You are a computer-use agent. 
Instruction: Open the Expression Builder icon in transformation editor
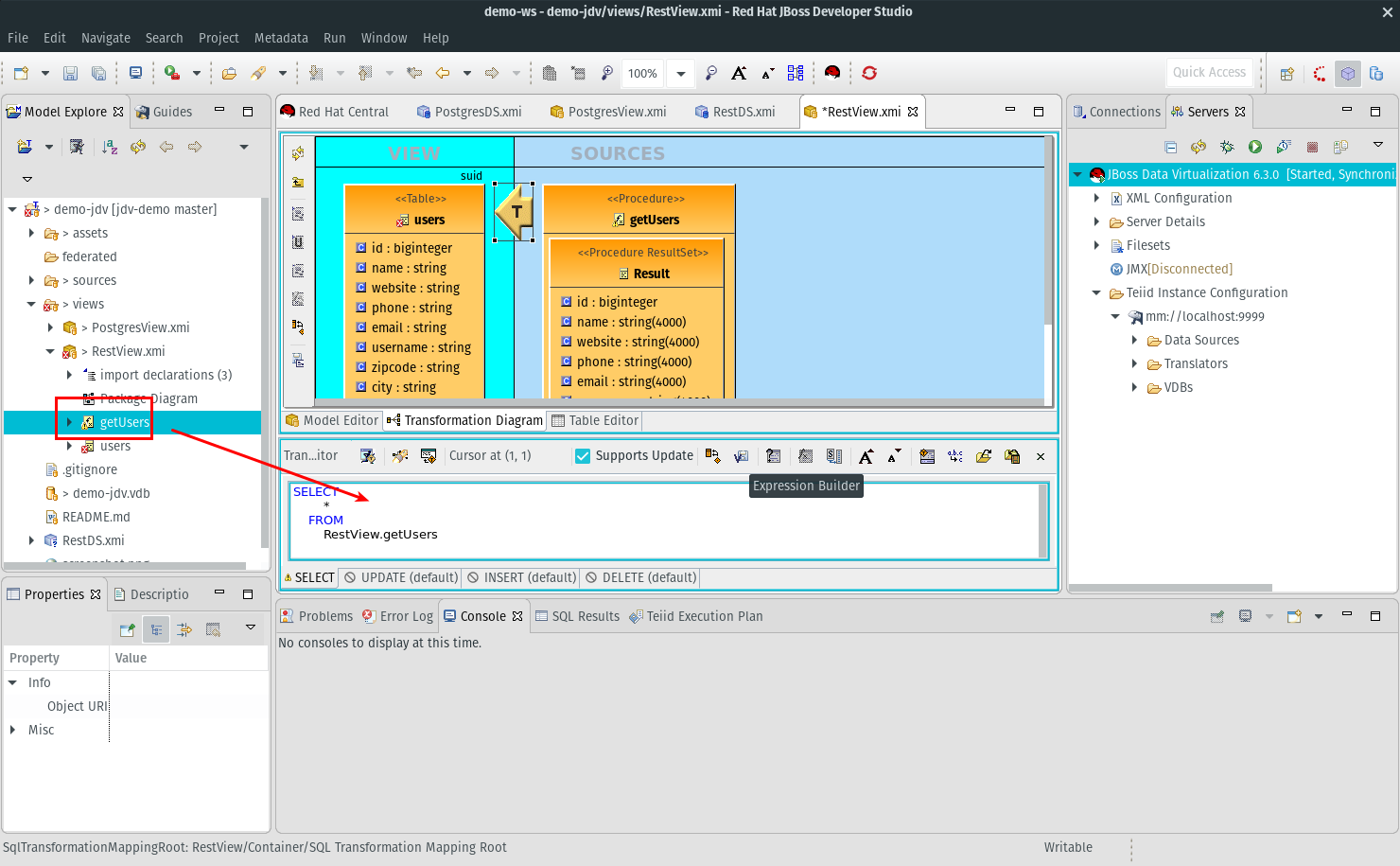point(773,456)
